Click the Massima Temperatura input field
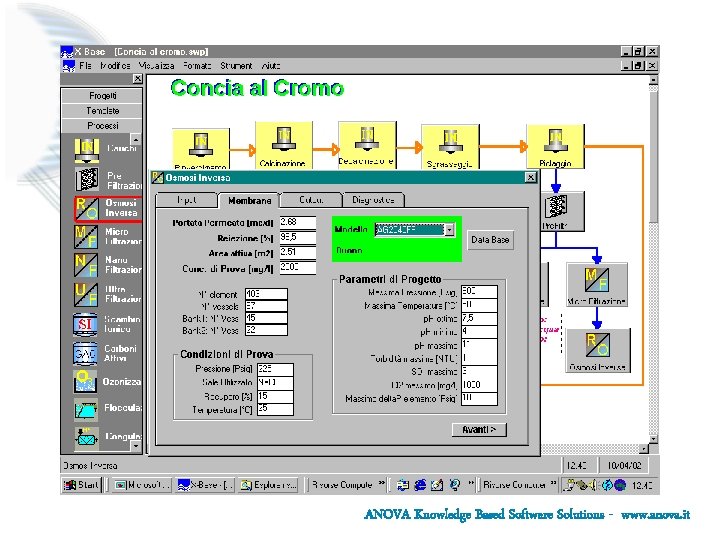 [479, 305]
